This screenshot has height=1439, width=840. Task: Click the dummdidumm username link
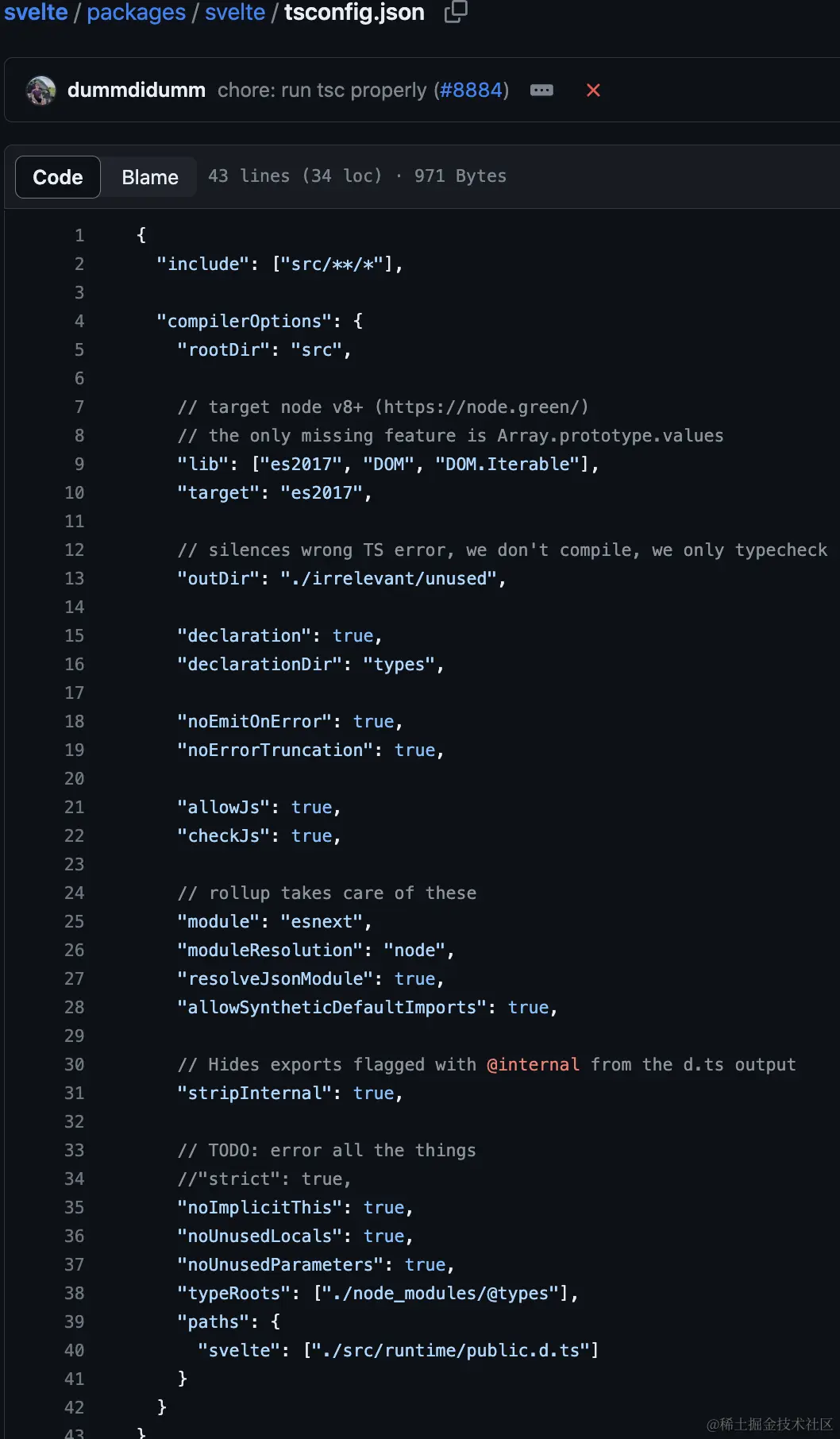[135, 90]
